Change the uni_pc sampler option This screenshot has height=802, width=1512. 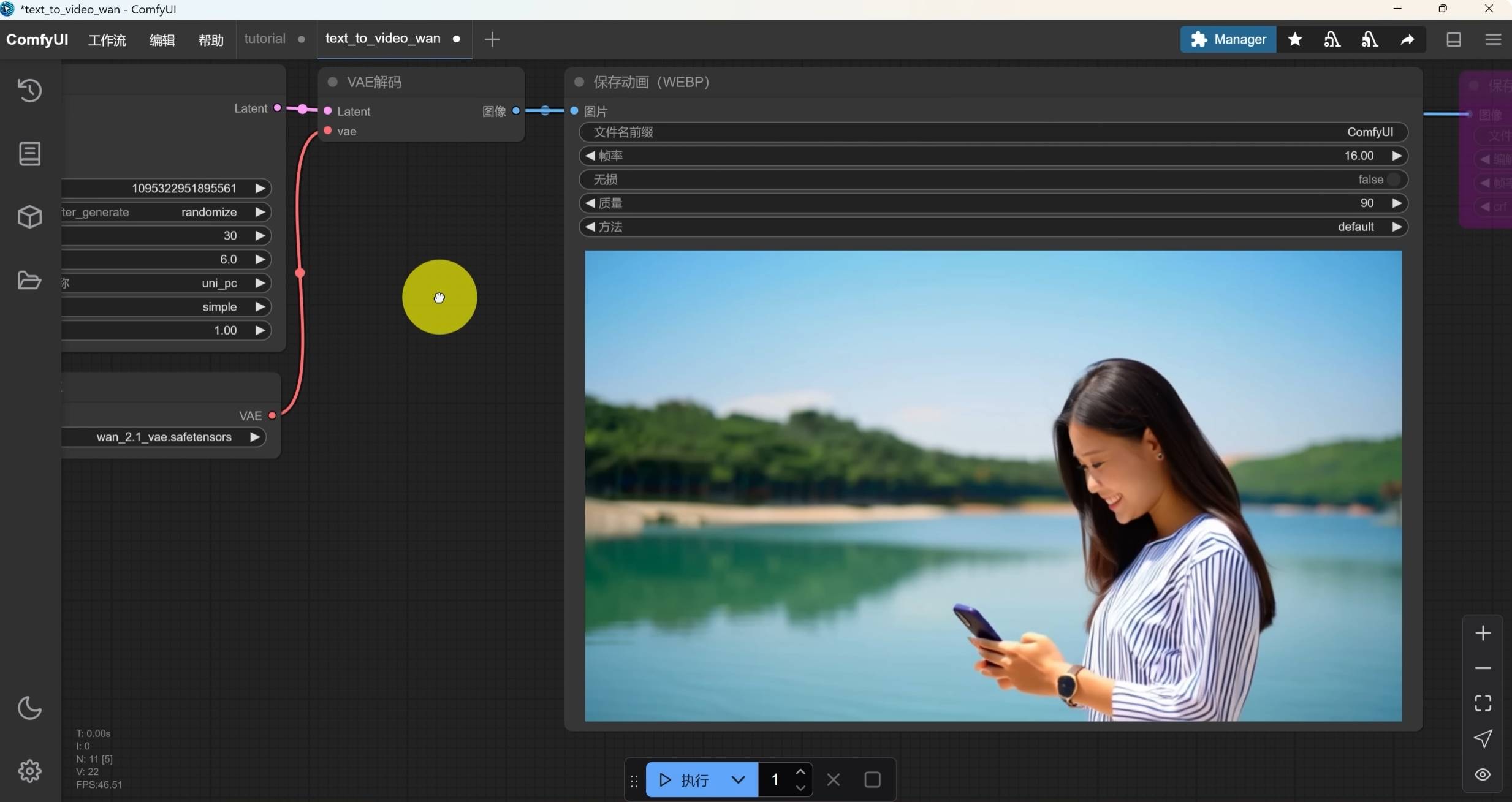(165, 283)
